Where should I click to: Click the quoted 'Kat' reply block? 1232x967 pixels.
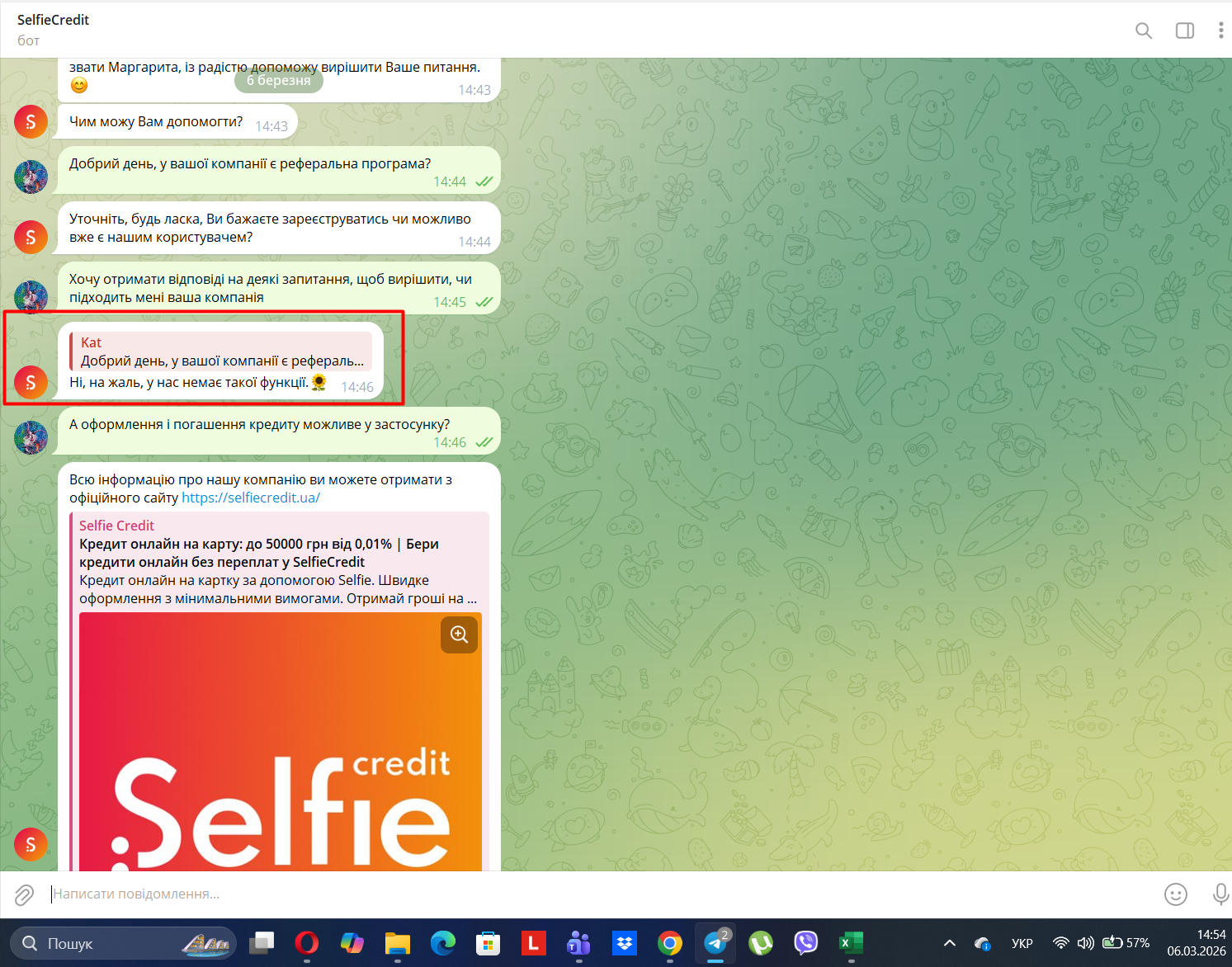[221, 351]
